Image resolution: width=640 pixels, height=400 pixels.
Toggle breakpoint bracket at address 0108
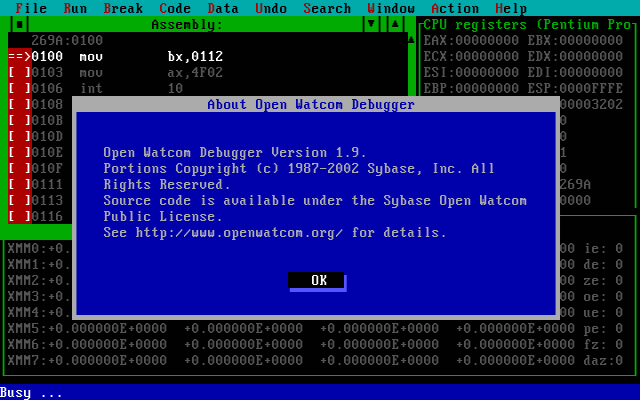point(20,104)
